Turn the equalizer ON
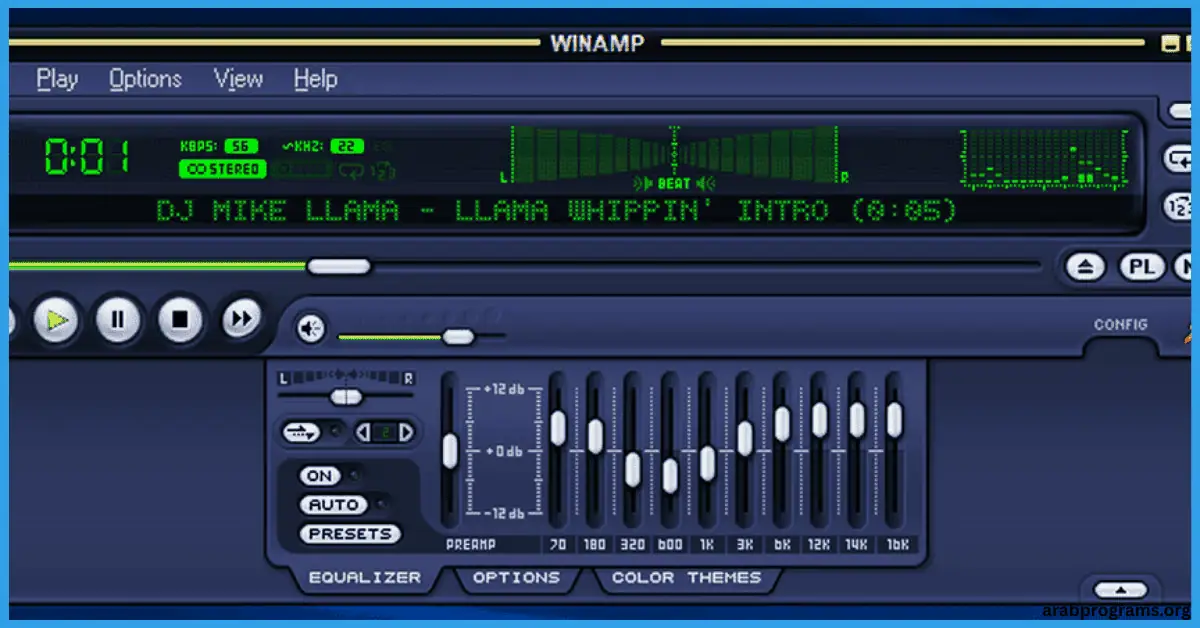1200x628 pixels. click(320, 476)
